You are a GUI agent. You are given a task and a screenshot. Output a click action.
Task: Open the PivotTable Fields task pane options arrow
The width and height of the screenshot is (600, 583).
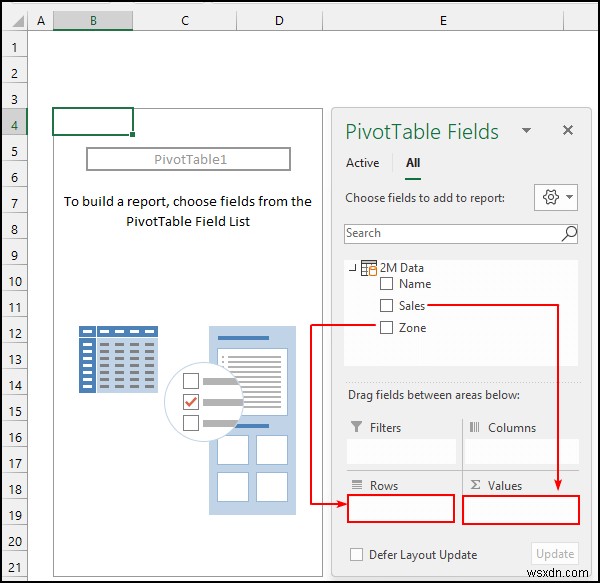[527, 130]
